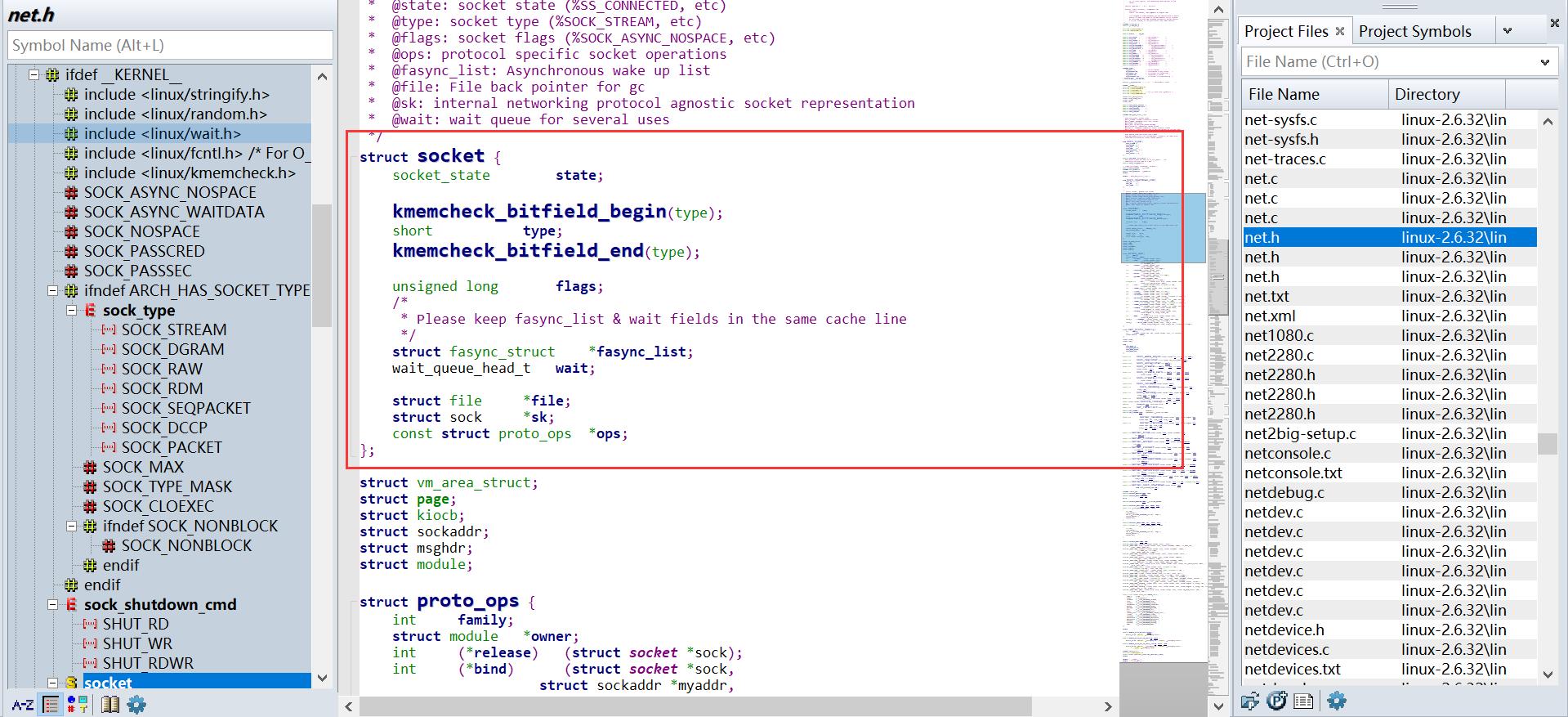Image resolution: width=1568 pixels, height=717 pixels.
Task: Click the SOCK_STREAM enum constant icon
Action: 108,329
